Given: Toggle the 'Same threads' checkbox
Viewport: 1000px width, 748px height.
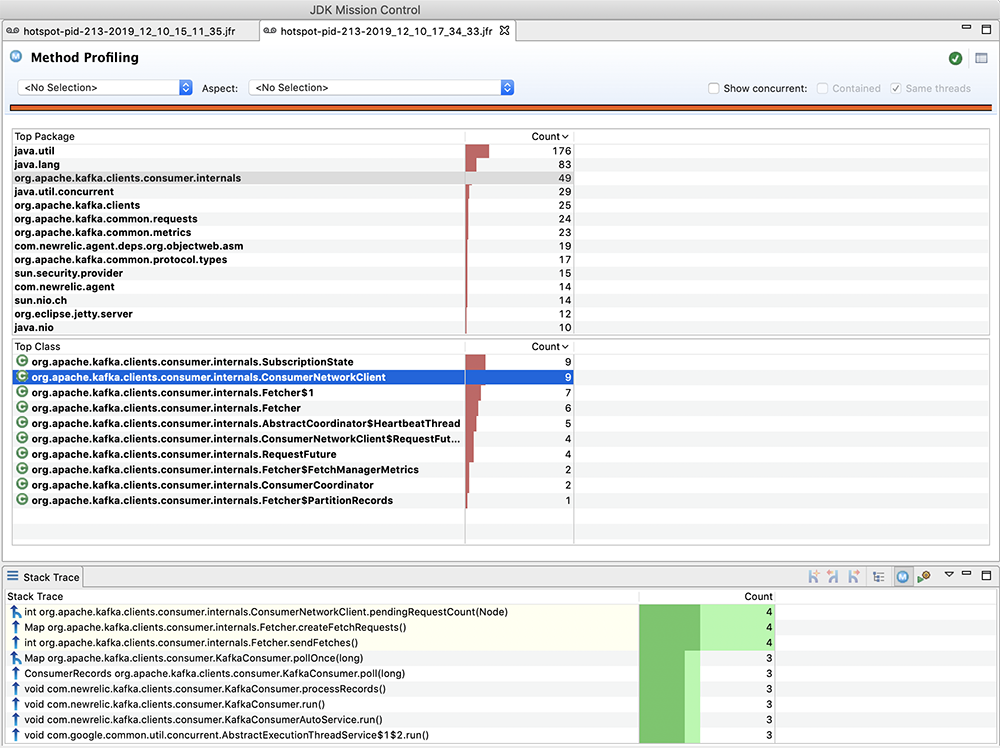Looking at the screenshot, I should click(x=895, y=88).
